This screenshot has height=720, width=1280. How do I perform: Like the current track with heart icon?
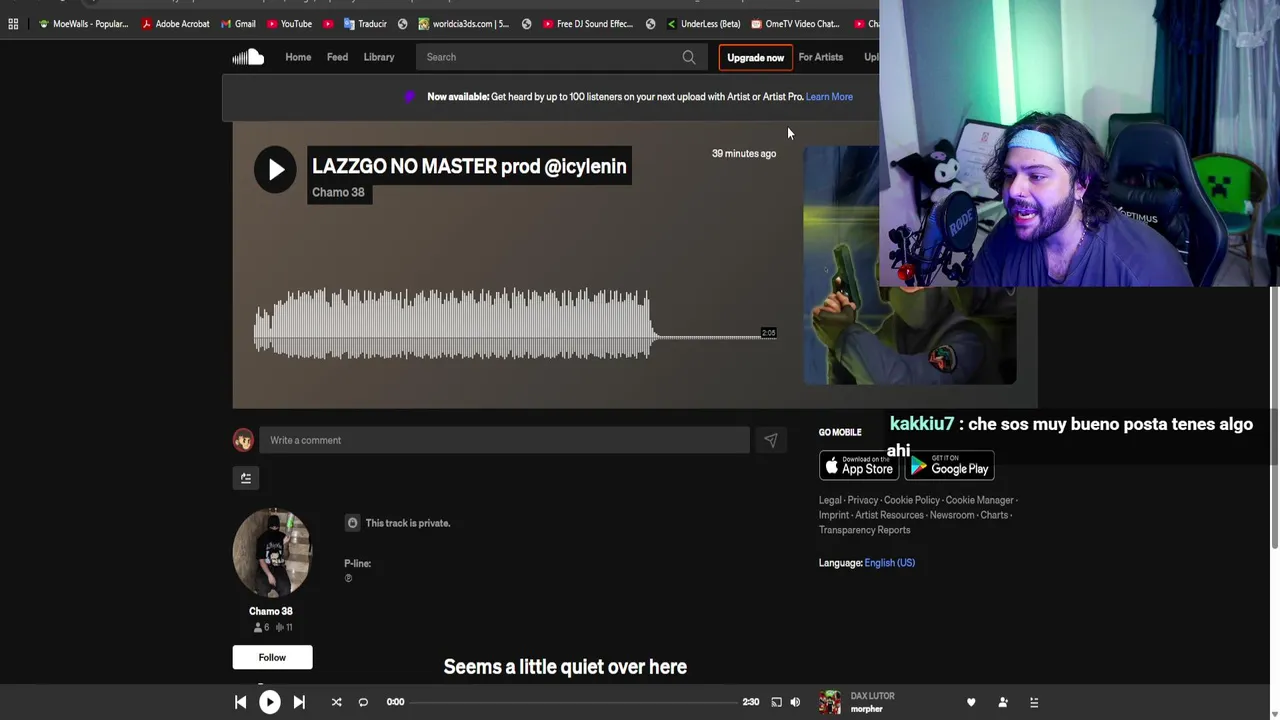[971, 702]
